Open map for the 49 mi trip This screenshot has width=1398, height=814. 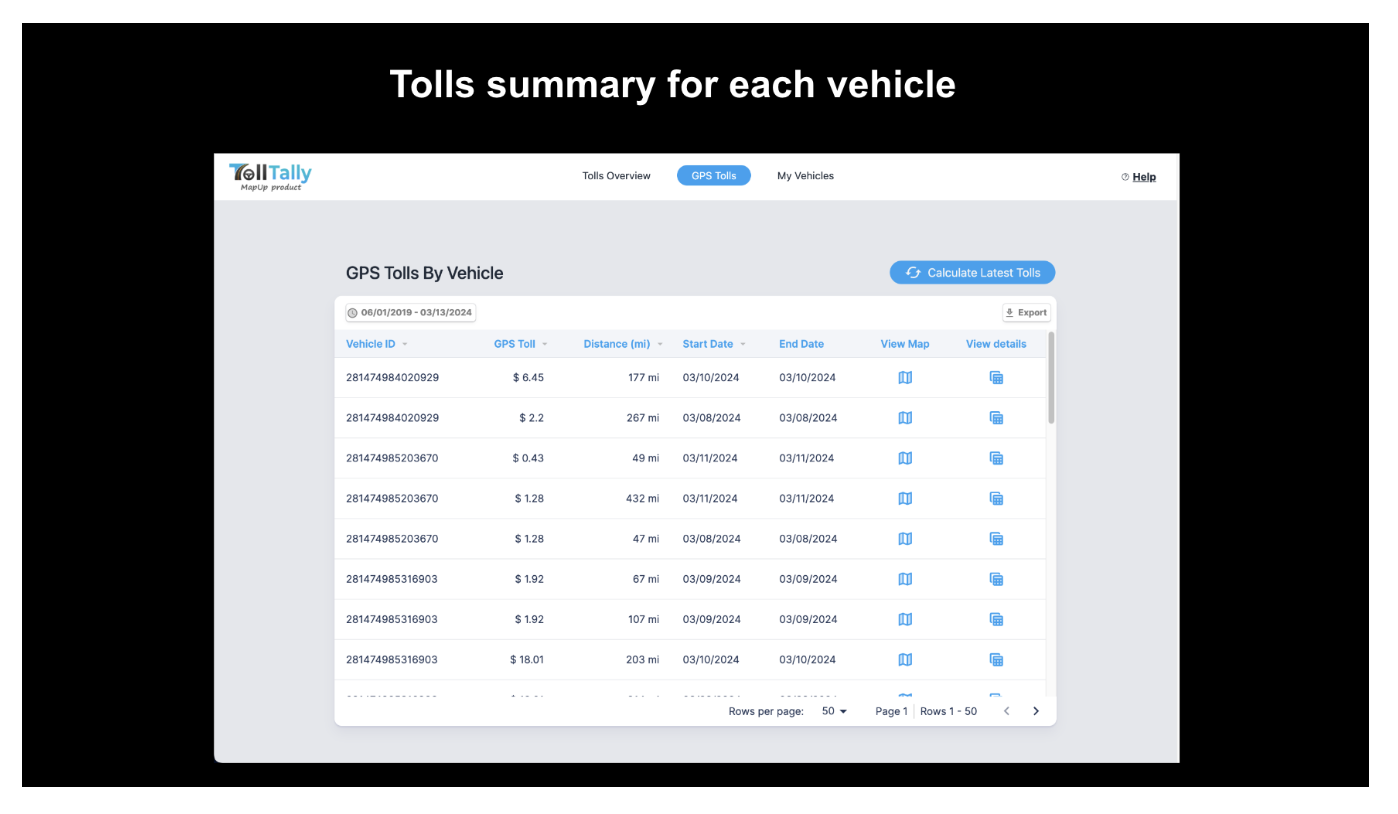pos(905,458)
